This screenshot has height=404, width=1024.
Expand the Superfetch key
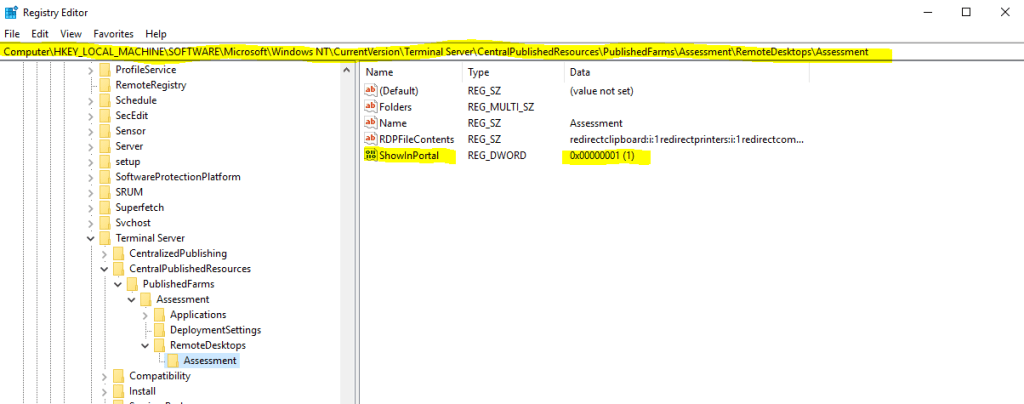pos(91,208)
